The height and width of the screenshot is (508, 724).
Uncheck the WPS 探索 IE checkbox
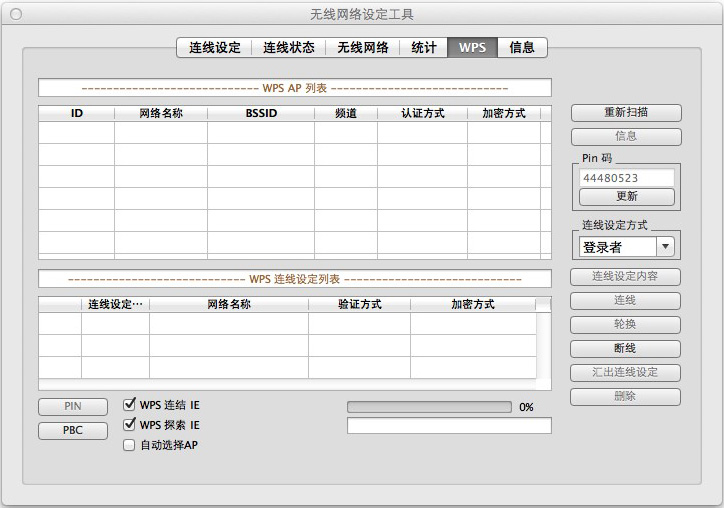(129, 425)
